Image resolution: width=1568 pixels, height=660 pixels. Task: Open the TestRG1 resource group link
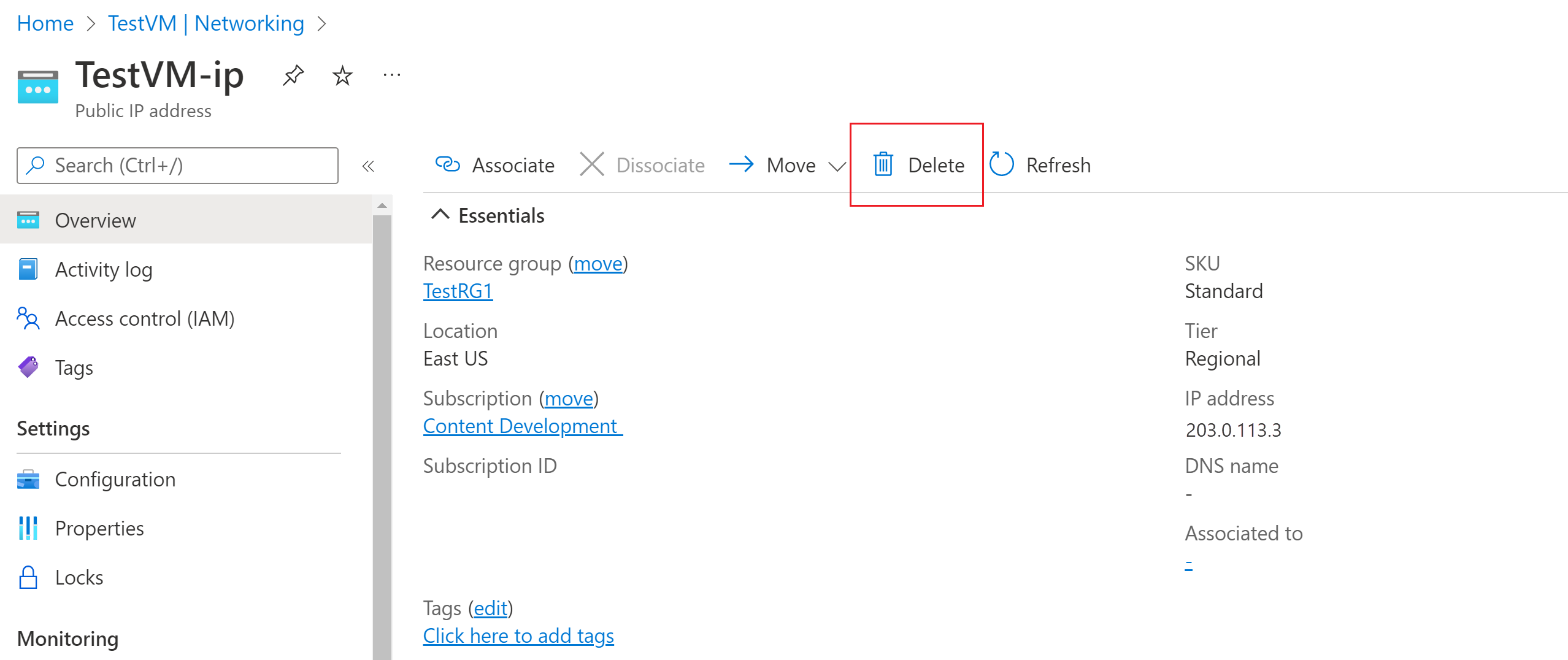point(458,291)
